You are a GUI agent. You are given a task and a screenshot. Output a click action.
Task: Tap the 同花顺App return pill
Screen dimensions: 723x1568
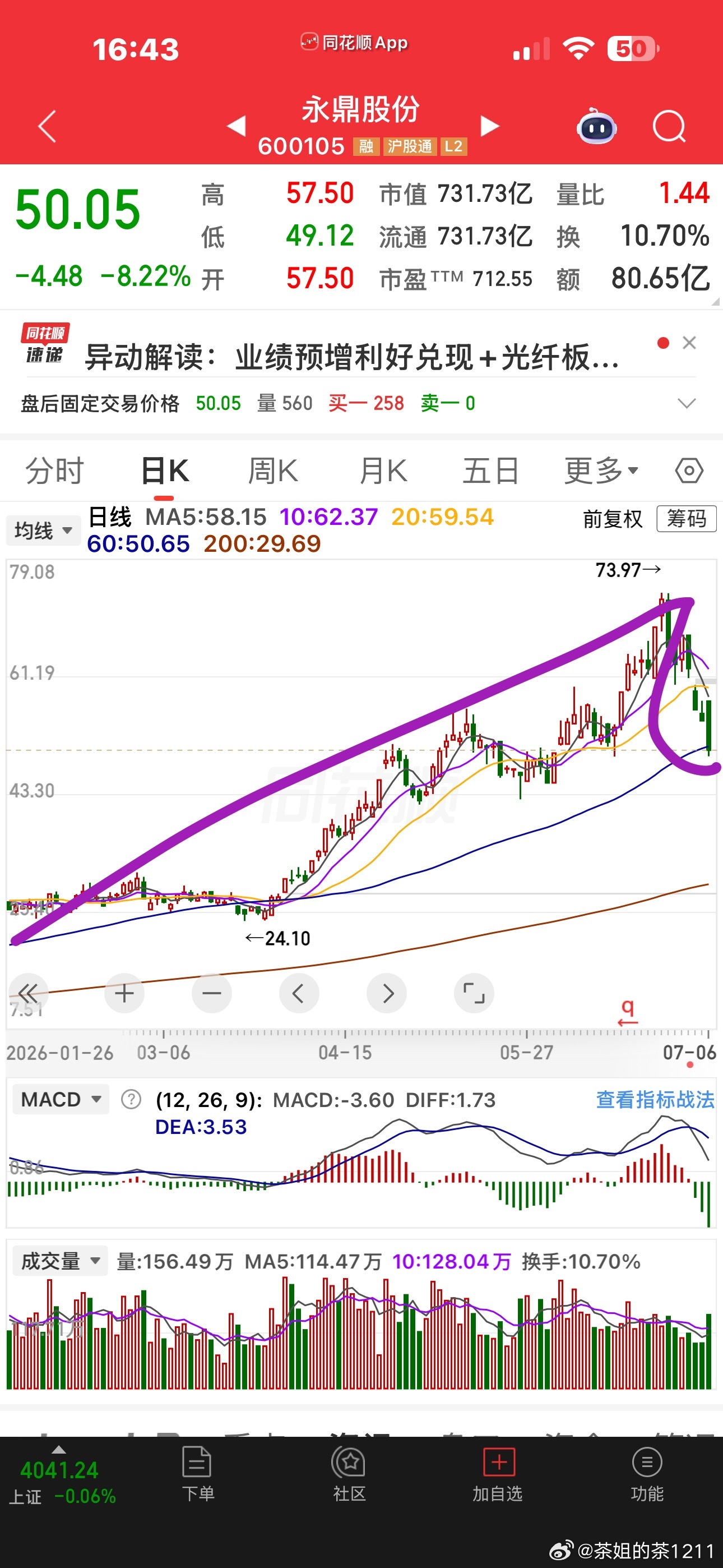tap(354, 43)
